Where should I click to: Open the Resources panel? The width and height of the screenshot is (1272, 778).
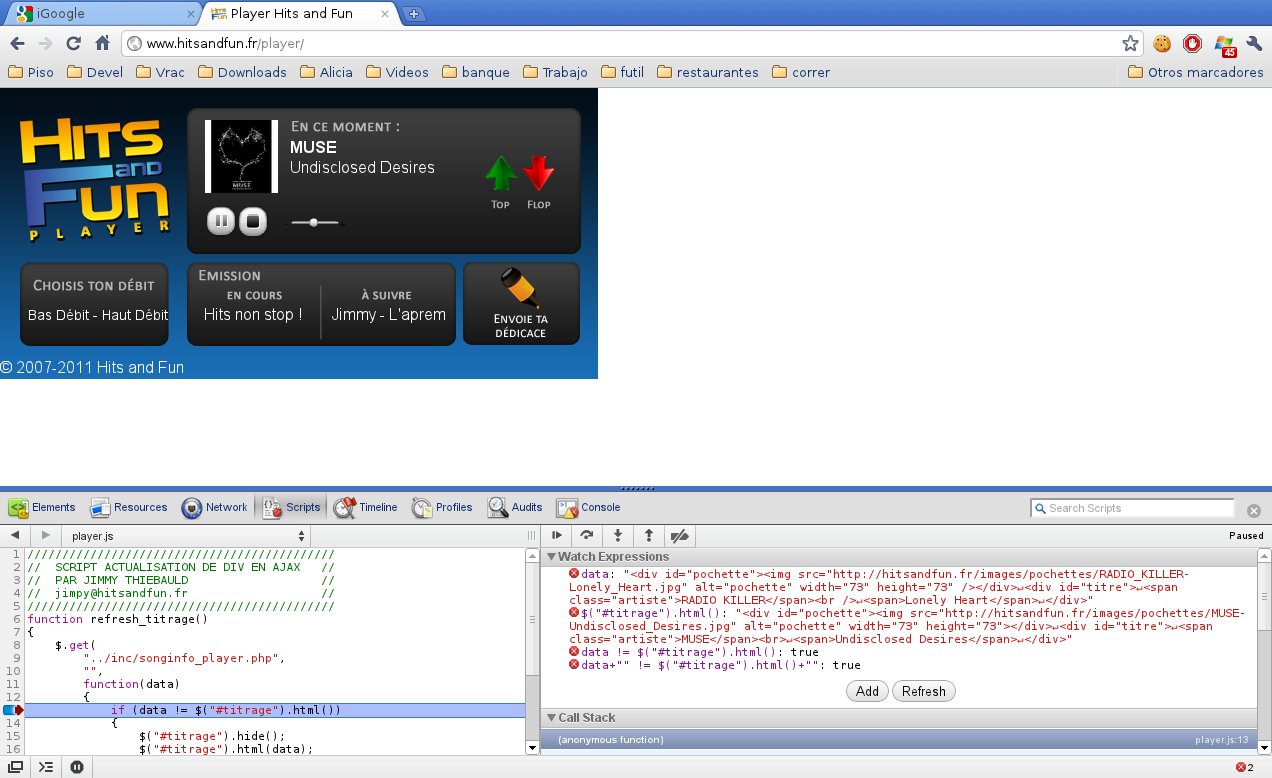pos(129,508)
